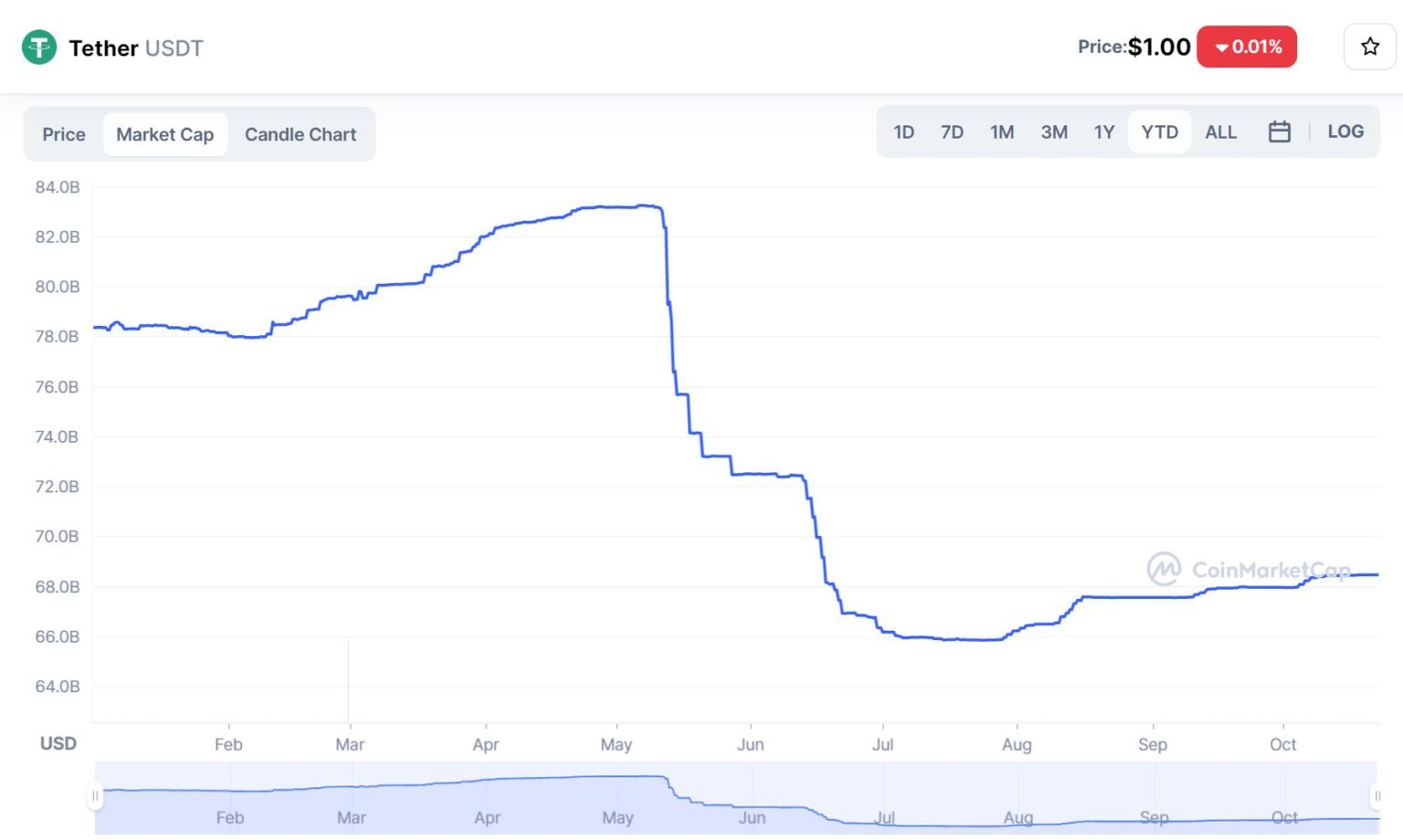Viewport: 1403px width, 840px height.
Task: Show ALL time chart data
Action: pos(1220,132)
